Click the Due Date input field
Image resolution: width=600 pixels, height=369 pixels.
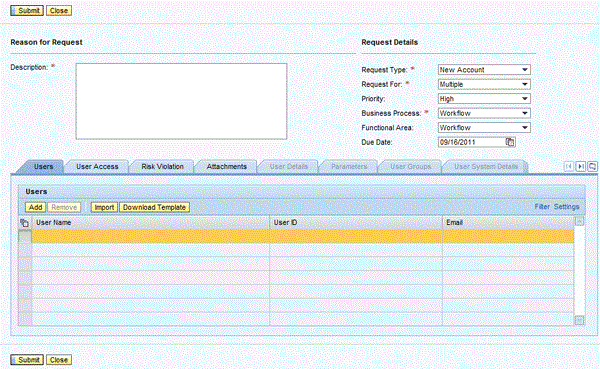tap(472, 142)
